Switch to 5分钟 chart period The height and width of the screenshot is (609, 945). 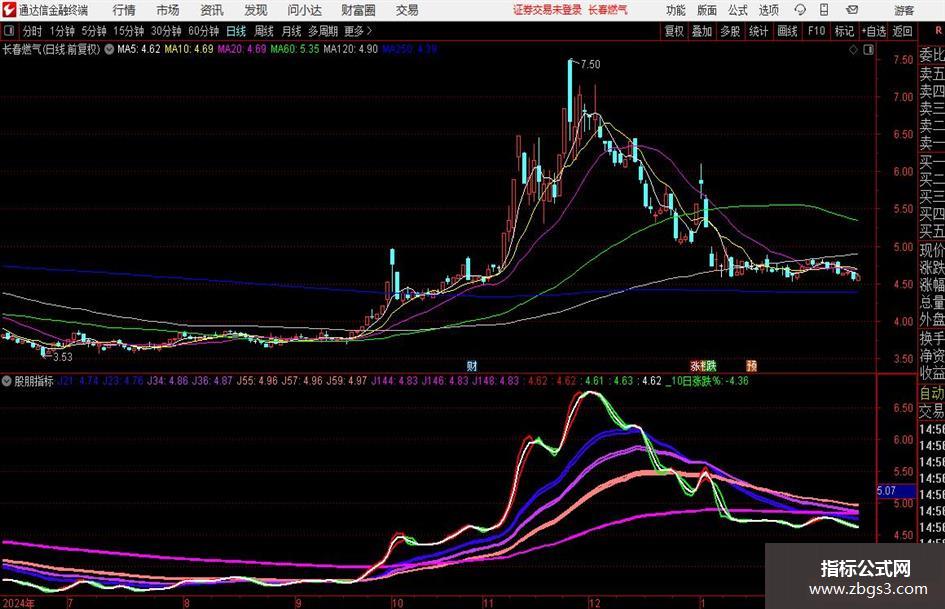pyautogui.click(x=94, y=31)
